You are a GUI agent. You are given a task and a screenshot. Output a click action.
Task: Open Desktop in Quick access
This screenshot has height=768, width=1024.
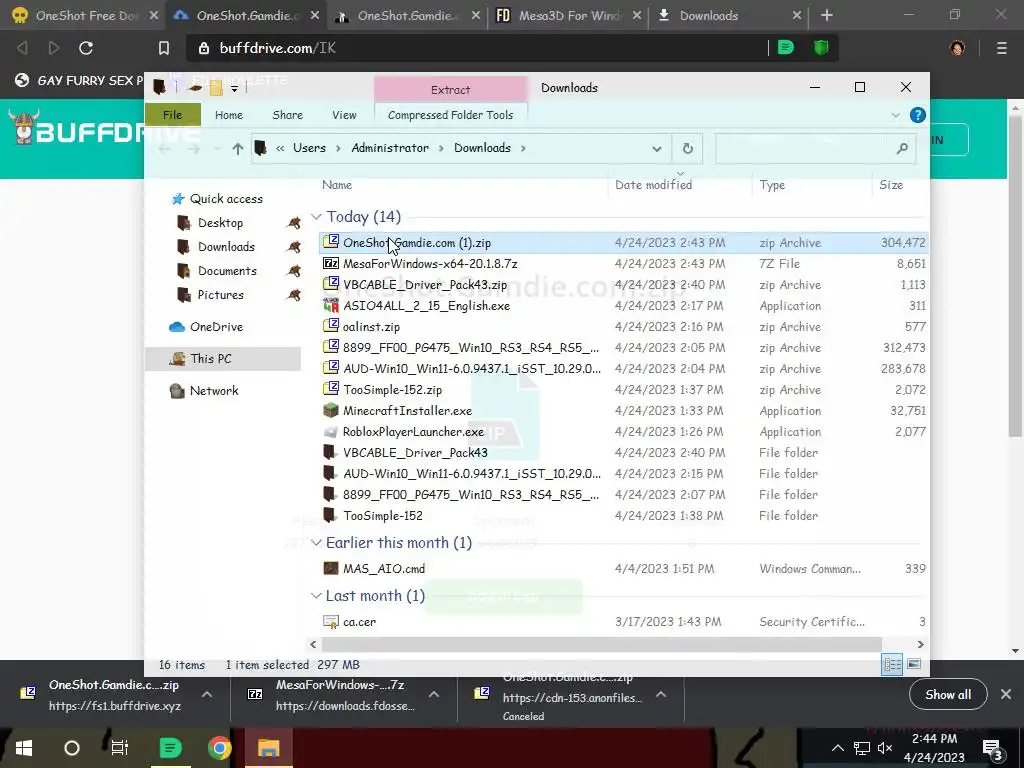pyautogui.click(x=220, y=223)
